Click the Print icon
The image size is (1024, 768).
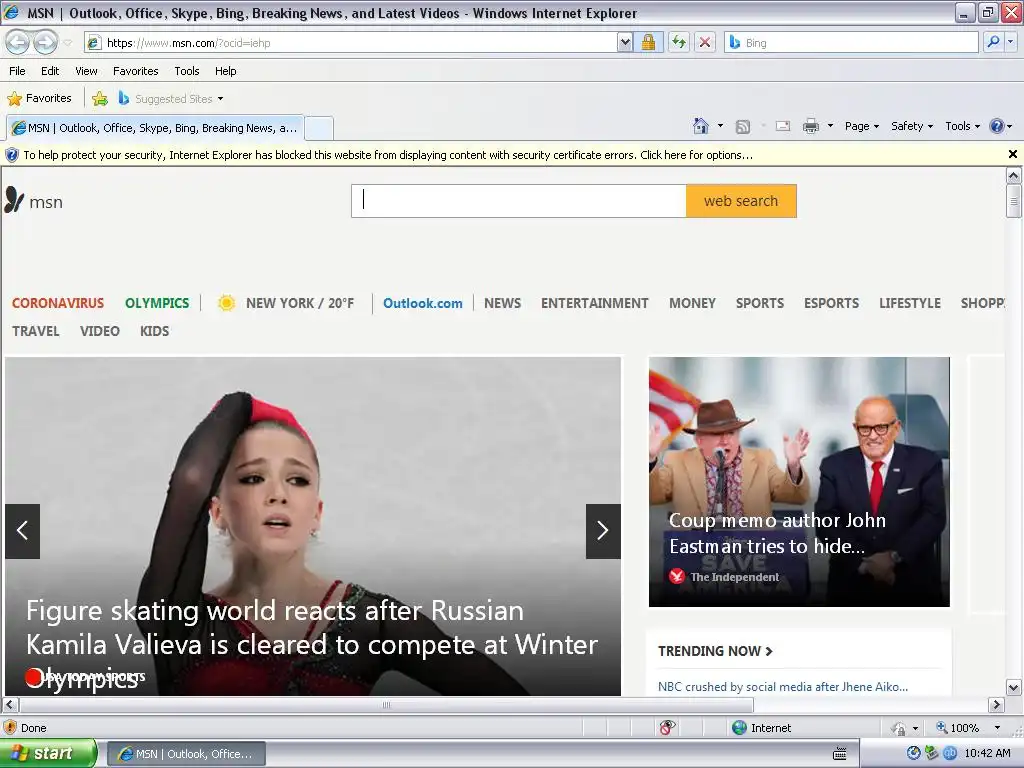pos(810,127)
